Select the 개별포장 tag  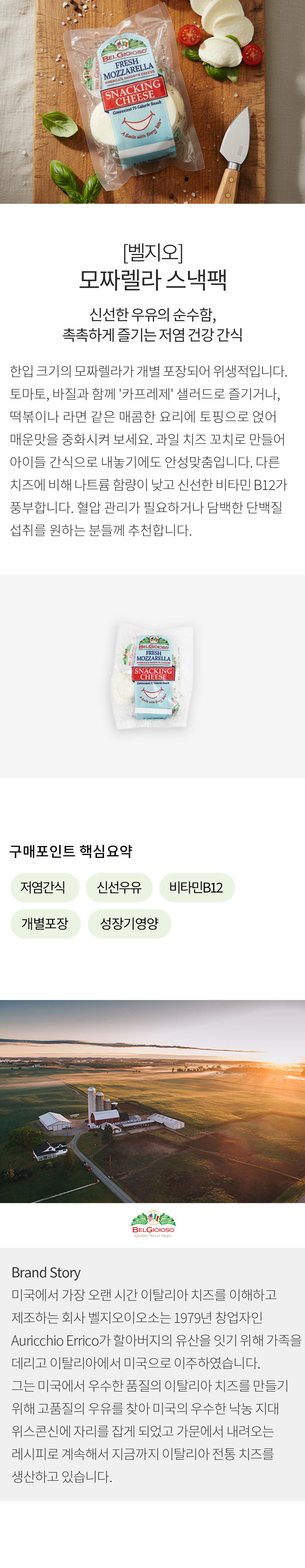pos(46,923)
